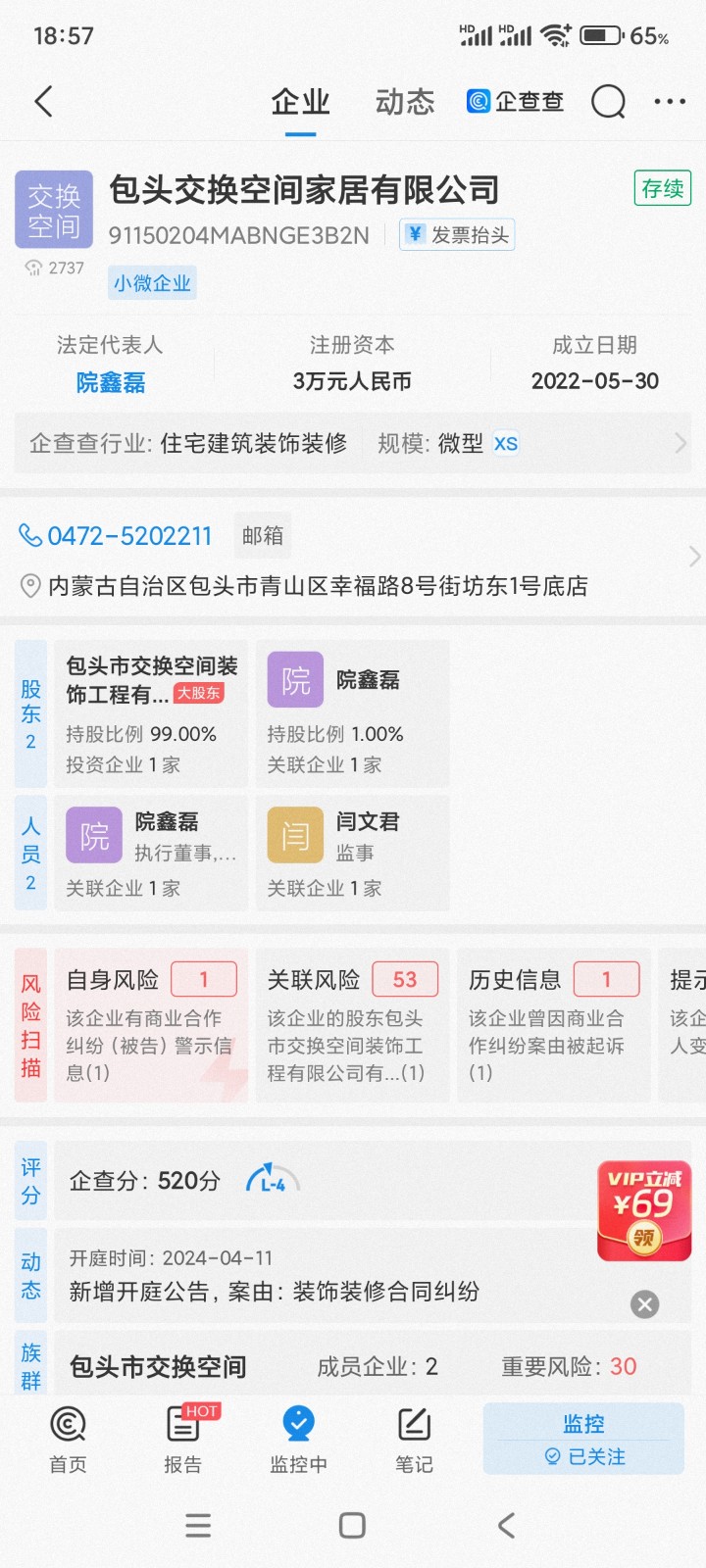Open the three-dot more options menu

tap(670, 102)
